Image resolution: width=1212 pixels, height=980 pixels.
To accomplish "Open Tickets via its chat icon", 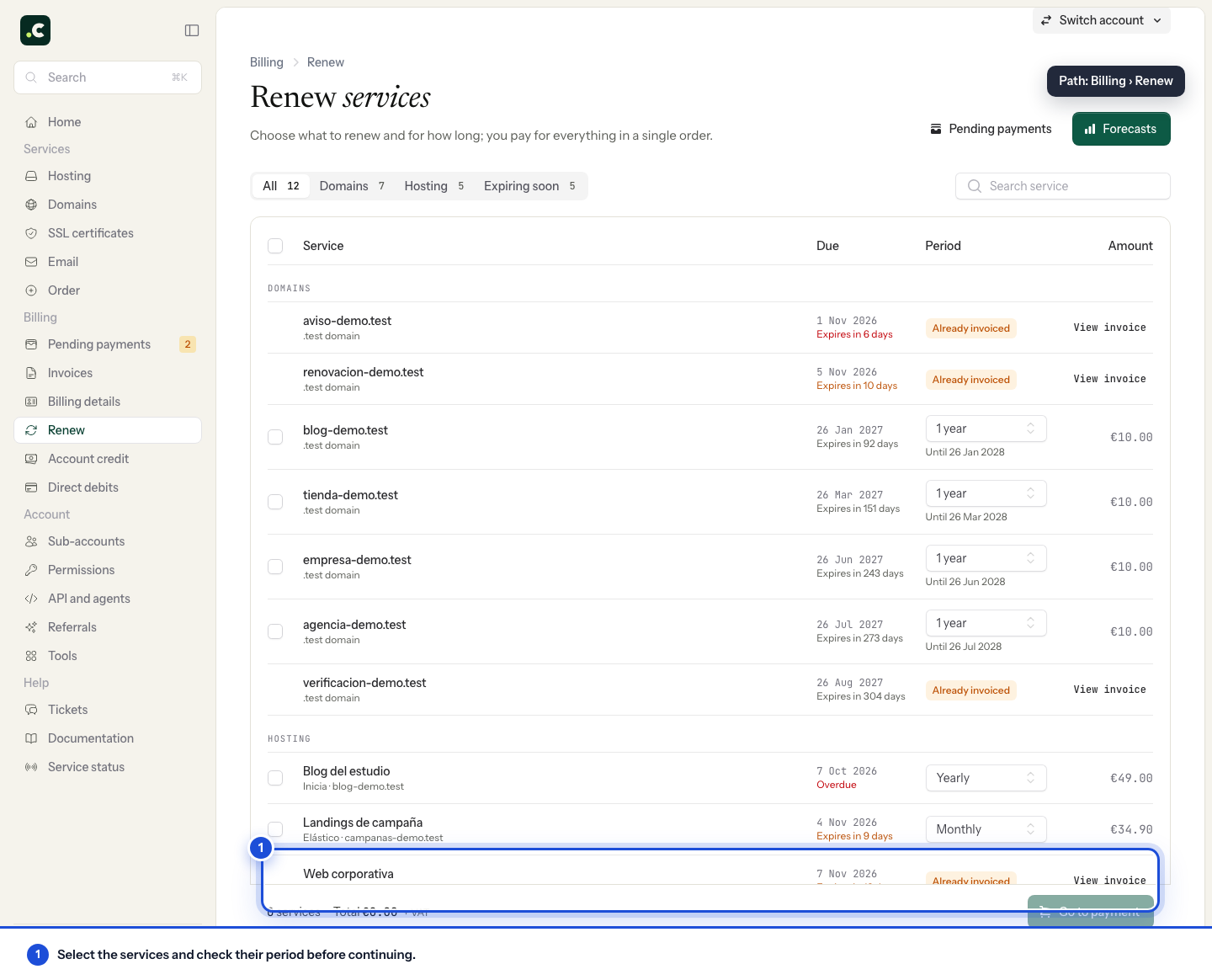I will [31, 710].
